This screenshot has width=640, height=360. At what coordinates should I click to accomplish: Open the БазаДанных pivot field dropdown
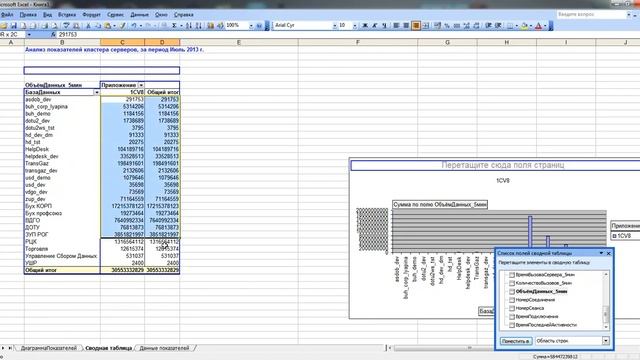coord(97,92)
